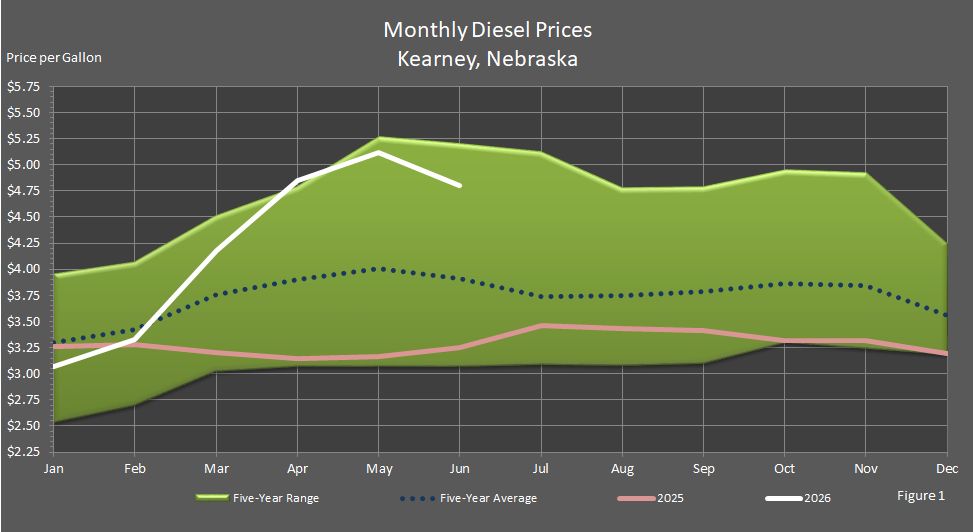Click the Sep month label
The image size is (973, 532).
click(x=704, y=469)
